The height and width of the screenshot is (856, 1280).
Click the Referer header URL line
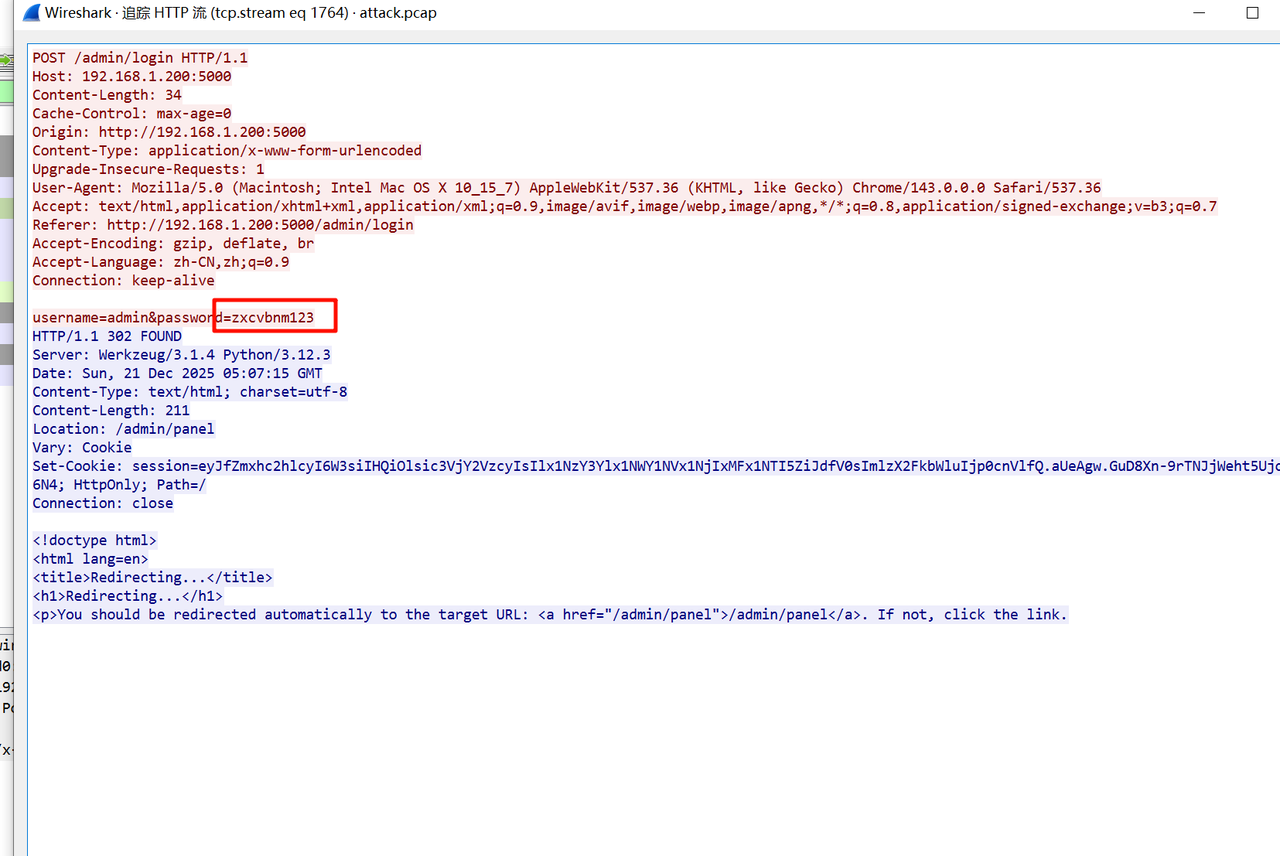point(222,225)
